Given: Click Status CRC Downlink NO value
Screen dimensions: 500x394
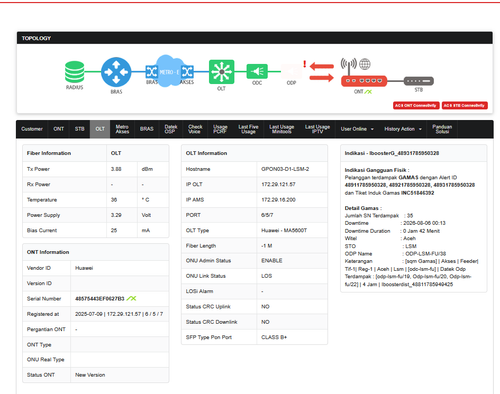Looking at the screenshot, I should [265, 322].
